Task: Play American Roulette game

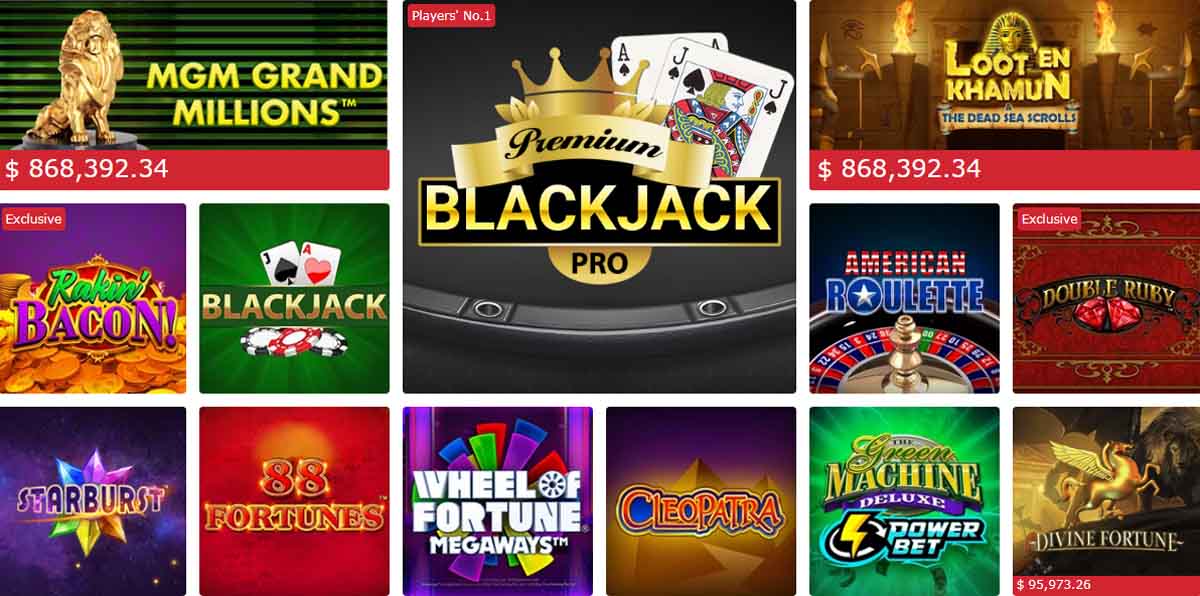Action: pos(904,298)
